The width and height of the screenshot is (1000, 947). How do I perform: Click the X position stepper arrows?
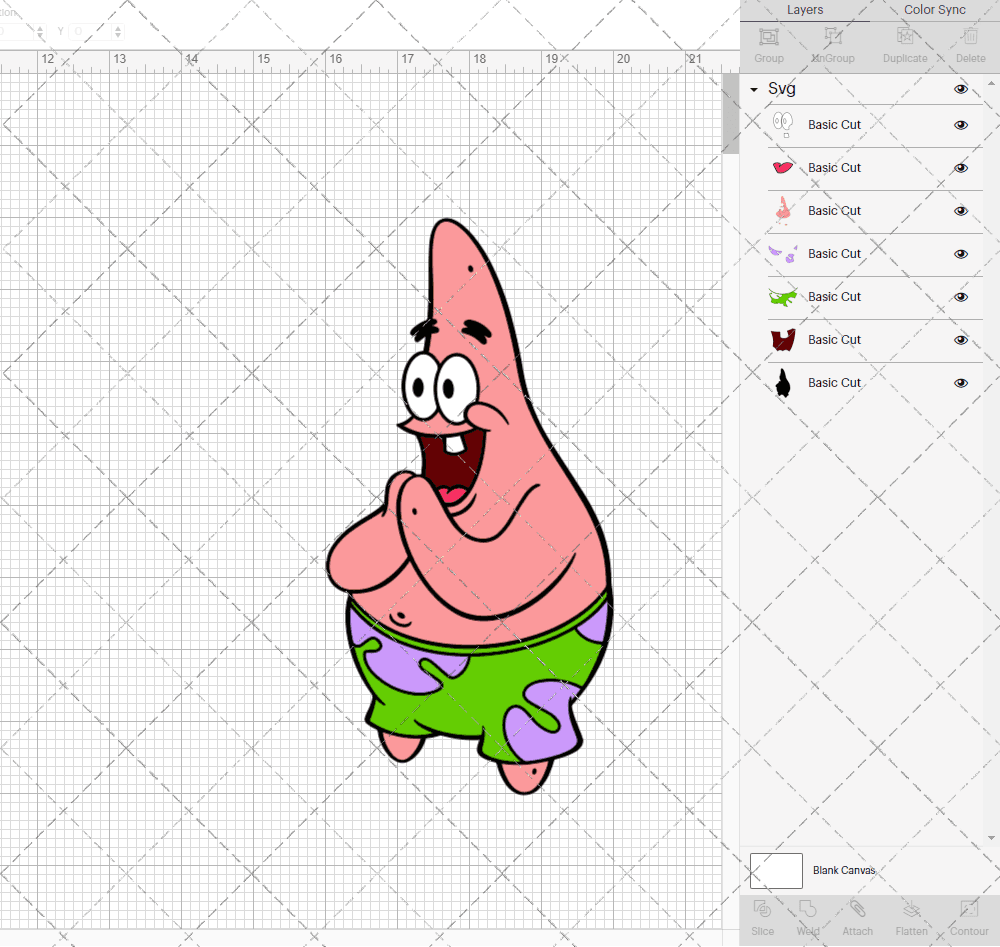coord(40,31)
